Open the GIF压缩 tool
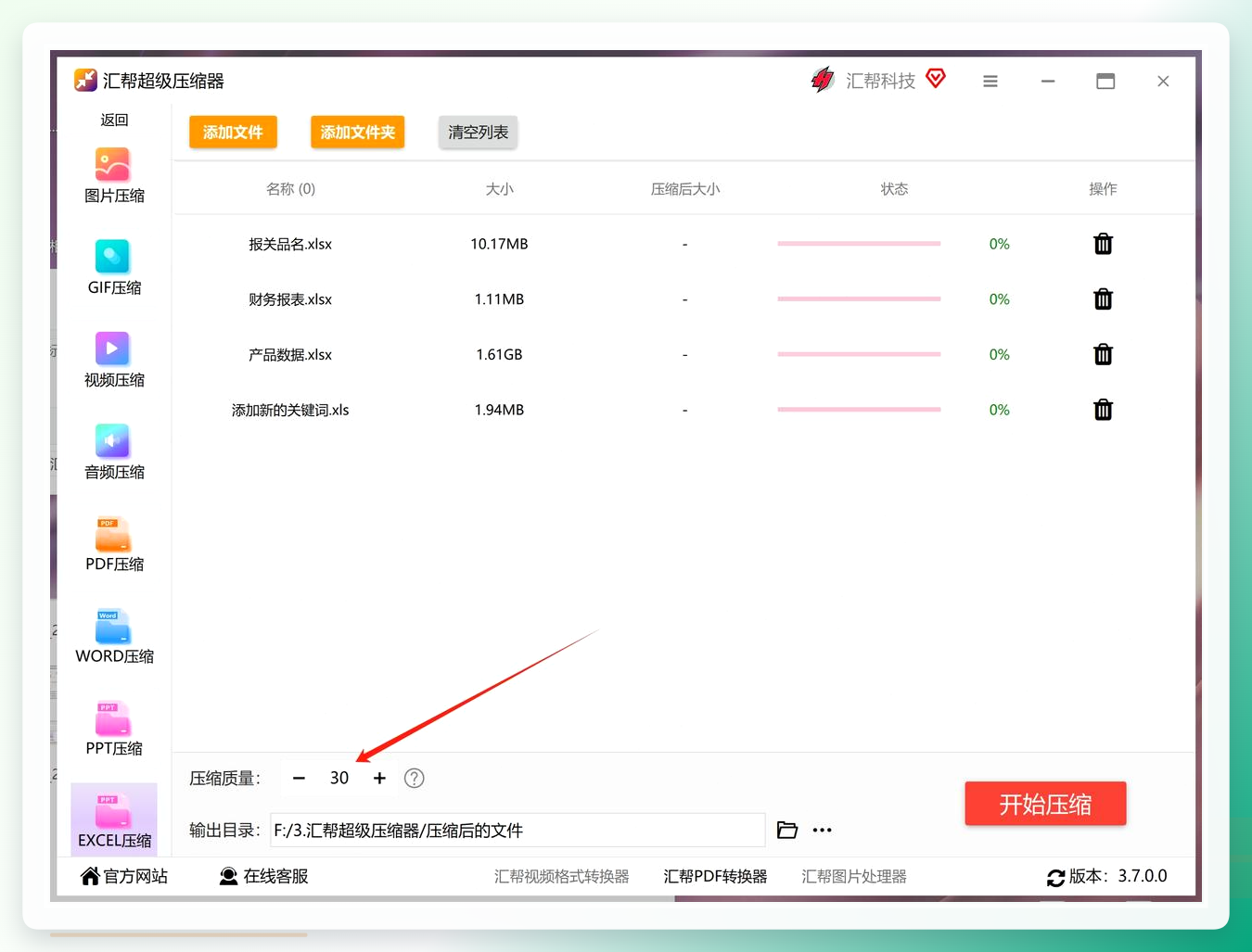The width and height of the screenshot is (1252, 952). coord(114,268)
